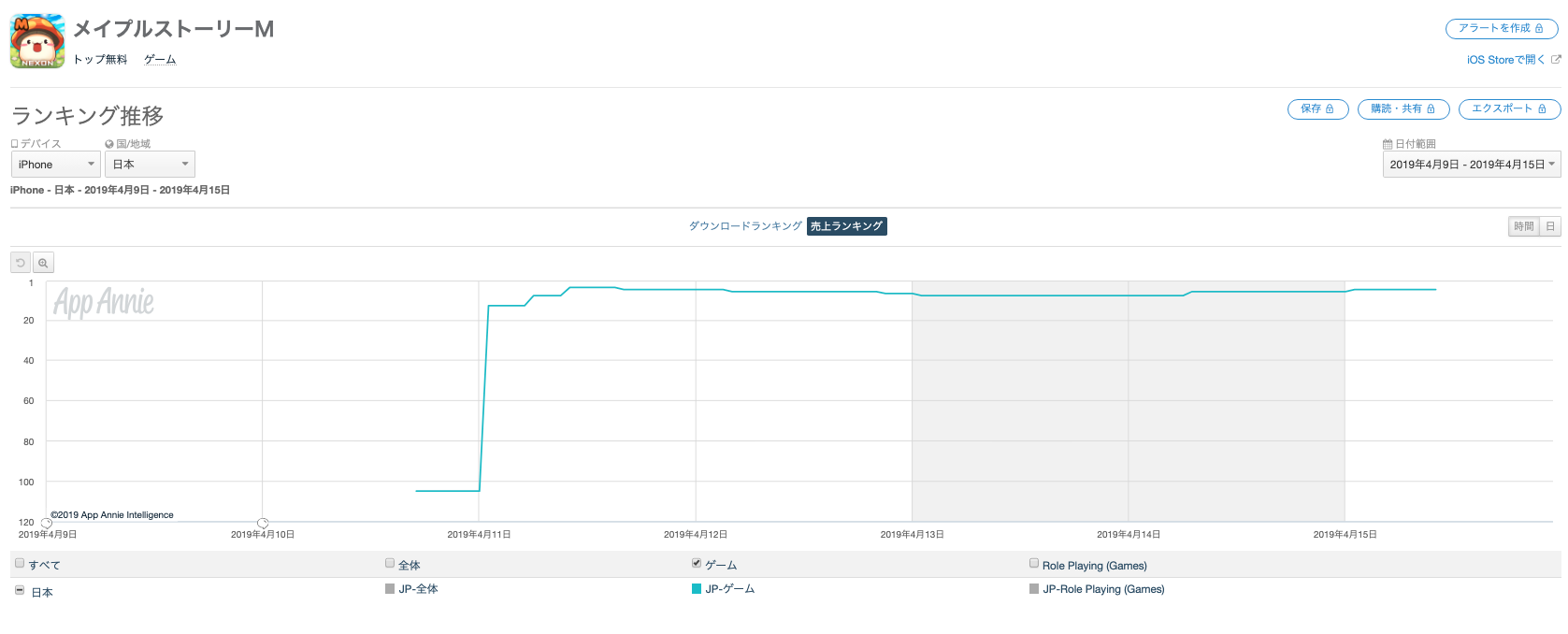1568x634 pixels.
Task: Switch chart granularity to 日
Action: [1550, 226]
